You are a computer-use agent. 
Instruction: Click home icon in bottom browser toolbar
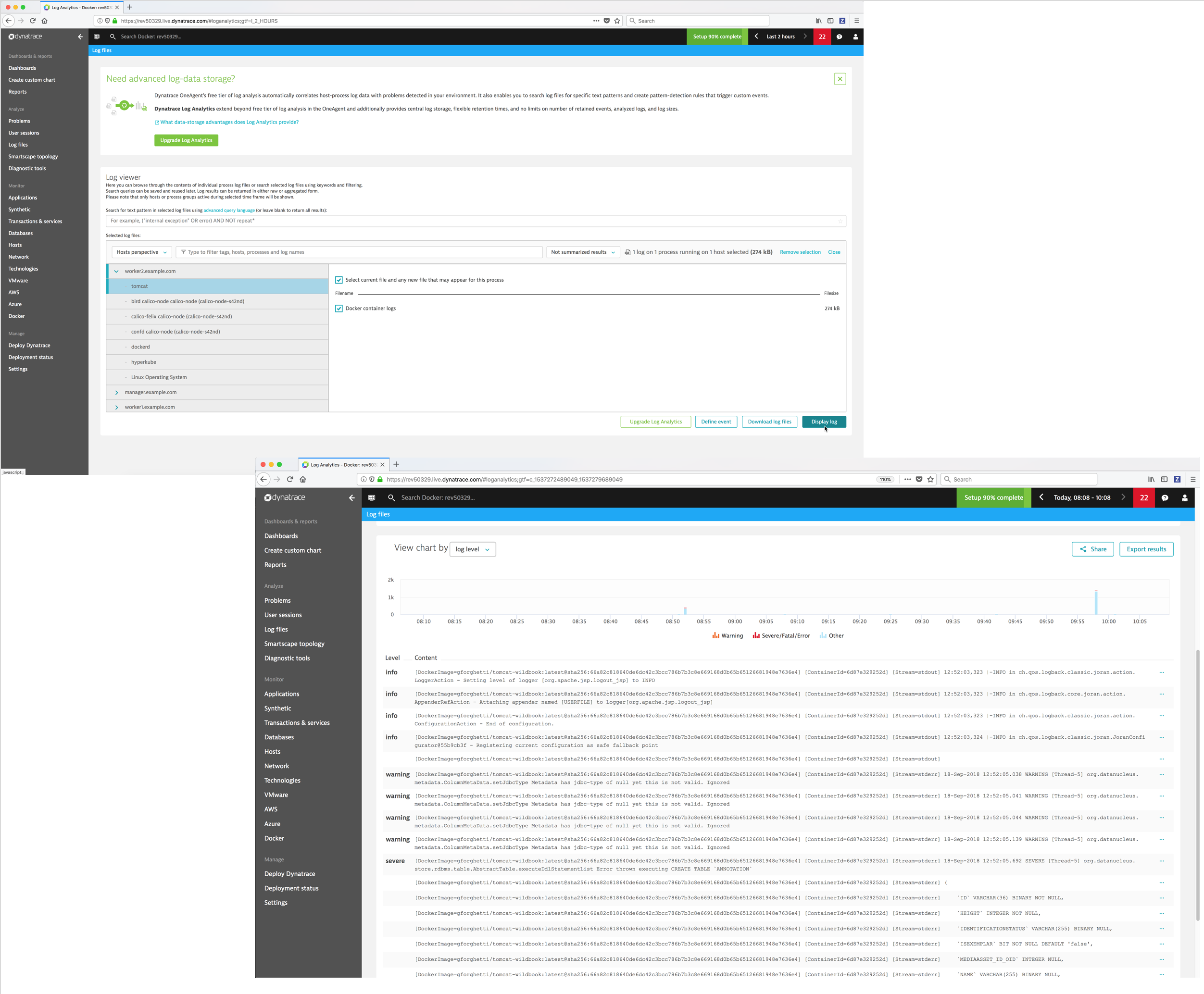(303, 479)
